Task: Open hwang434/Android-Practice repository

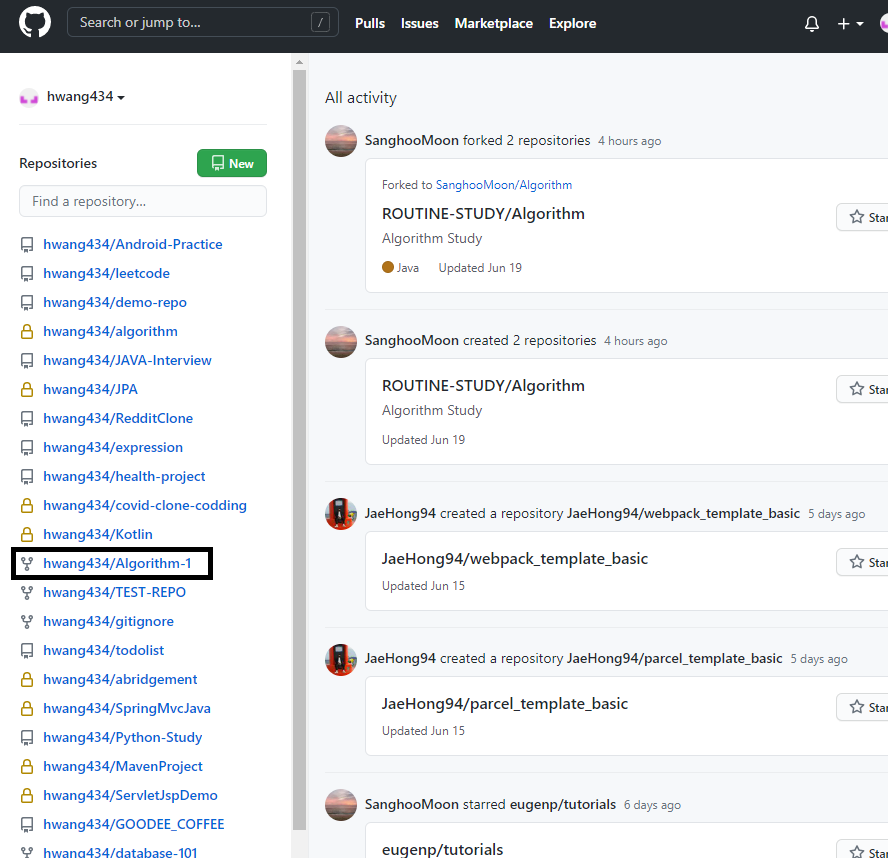Action: 133,244
